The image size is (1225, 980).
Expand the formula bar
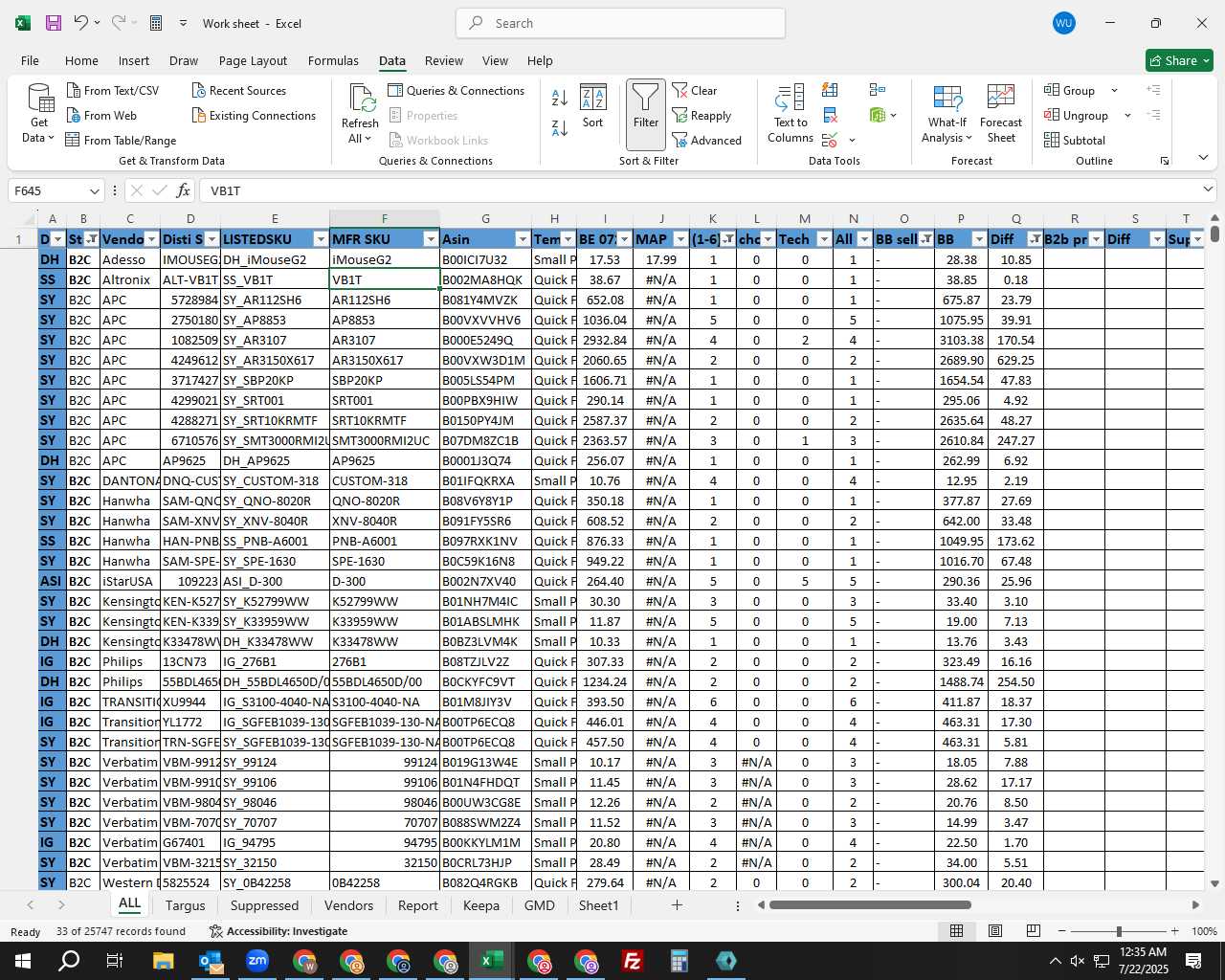click(x=1208, y=189)
